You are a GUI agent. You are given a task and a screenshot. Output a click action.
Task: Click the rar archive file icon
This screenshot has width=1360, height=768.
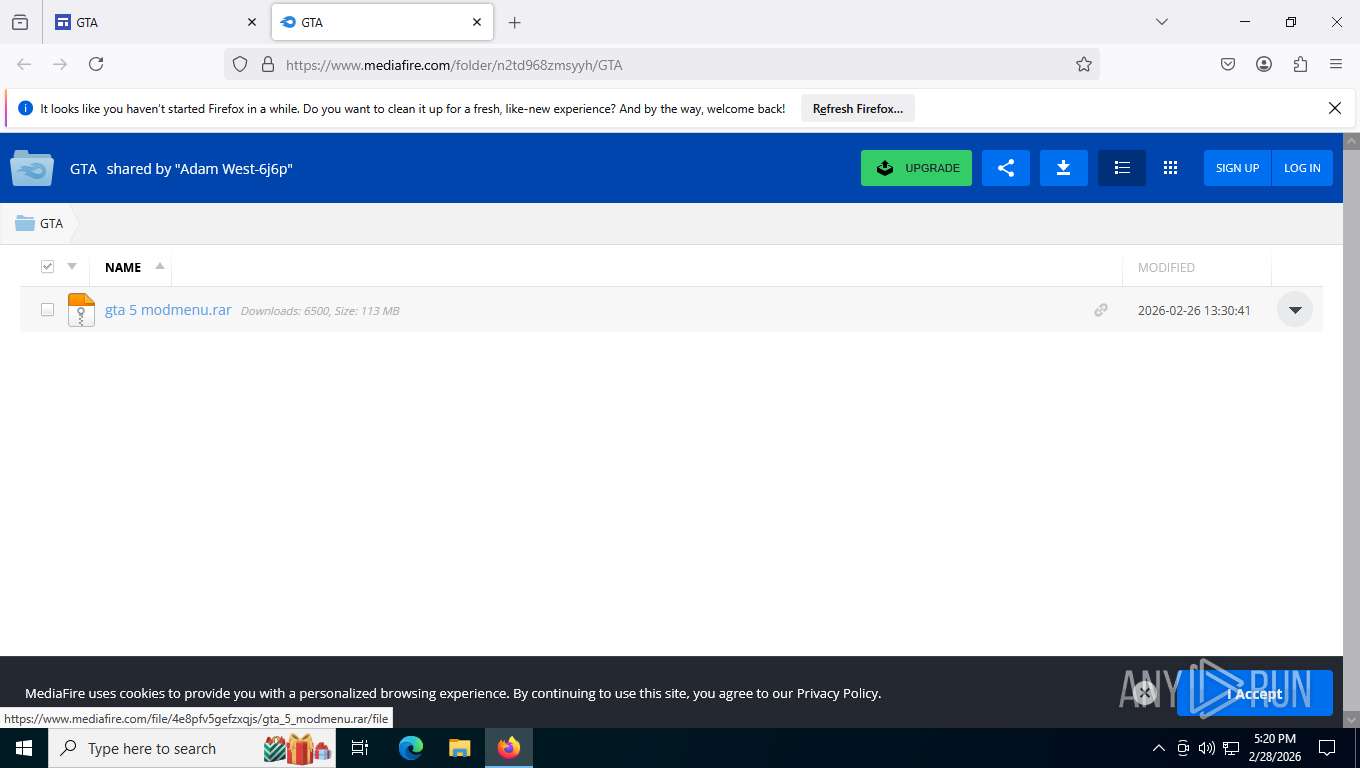pos(81,310)
